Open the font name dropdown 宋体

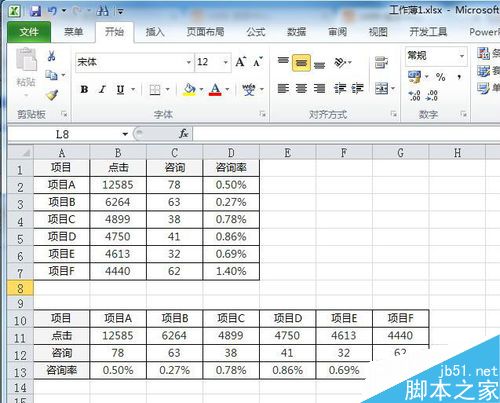coord(189,62)
